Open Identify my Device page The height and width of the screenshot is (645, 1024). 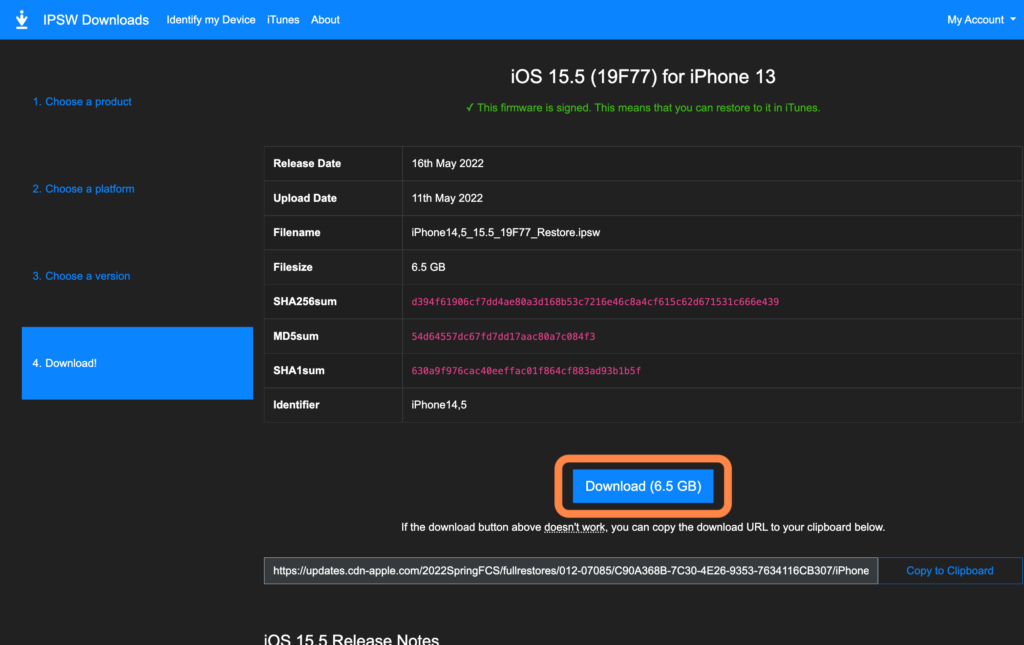(x=211, y=20)
